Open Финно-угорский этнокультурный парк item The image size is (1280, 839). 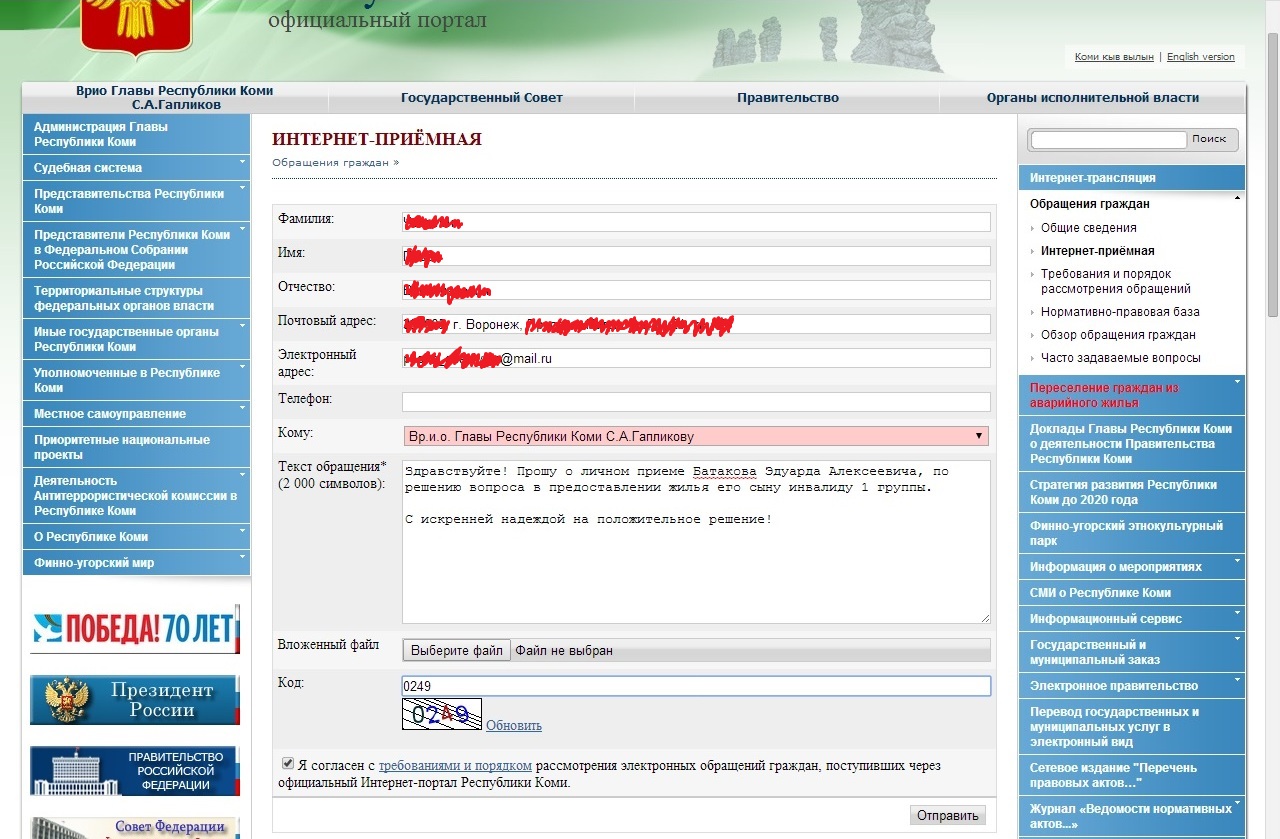coord(1132,533)
